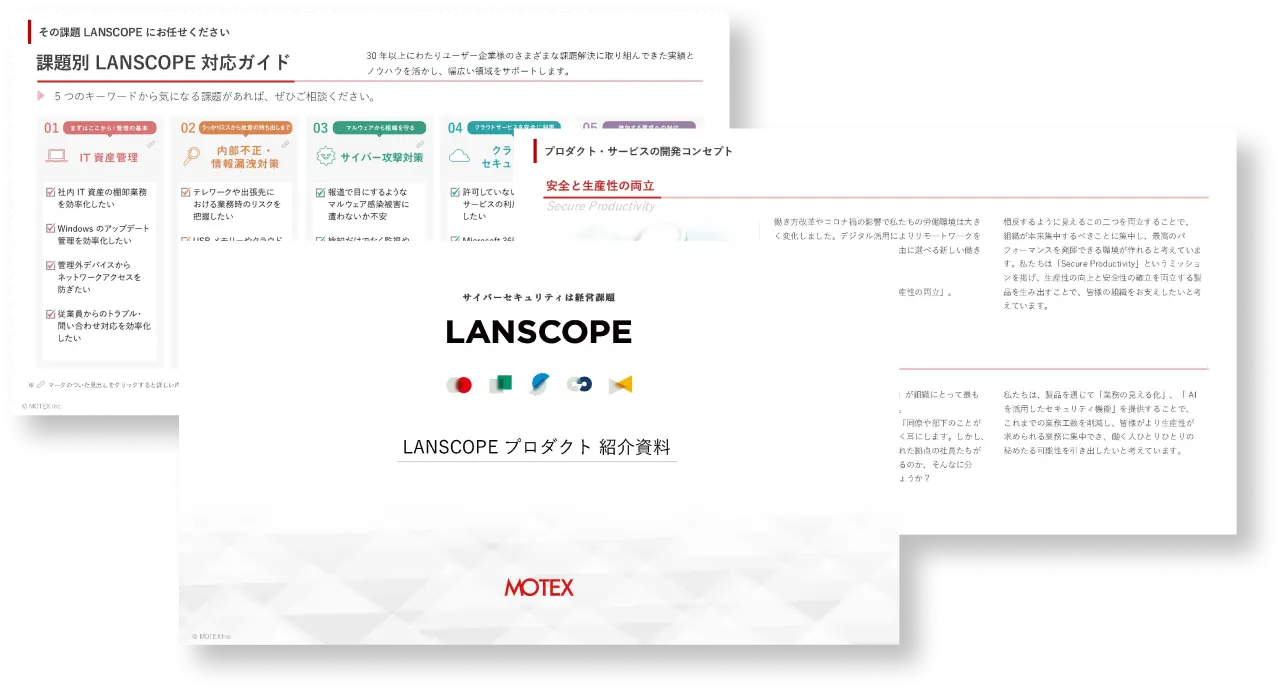Toggle the 従業員からのトラブル checkbox
Image resolution: width=1281 pixels, height=689 pixels.
pos(51,314)
